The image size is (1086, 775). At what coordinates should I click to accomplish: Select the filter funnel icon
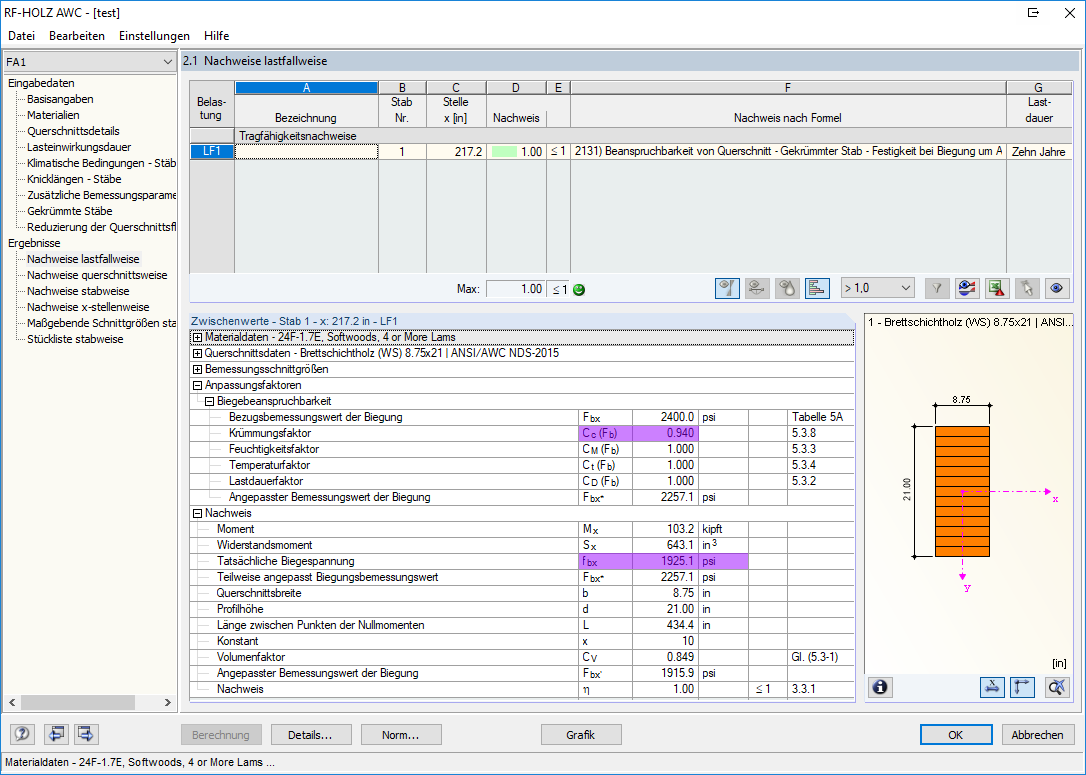tap(937, 288)
